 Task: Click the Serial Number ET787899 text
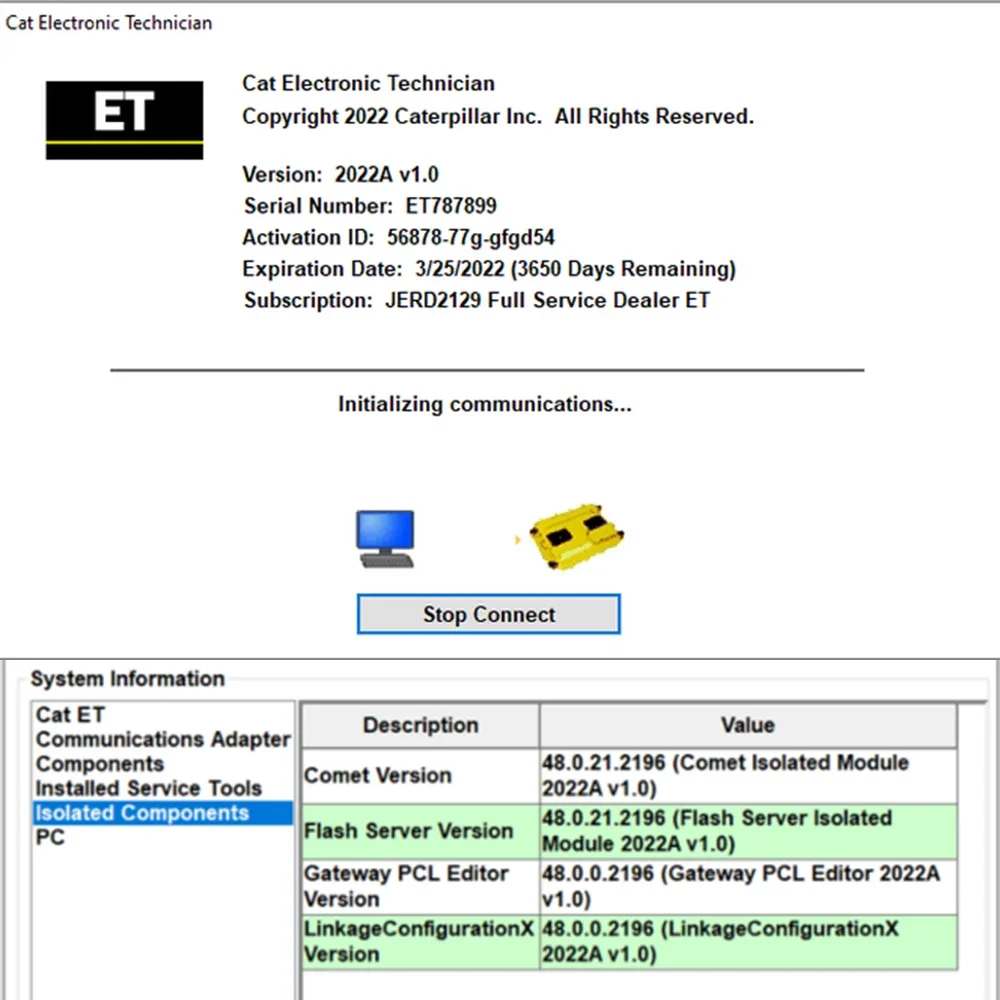tap(370, 206)
